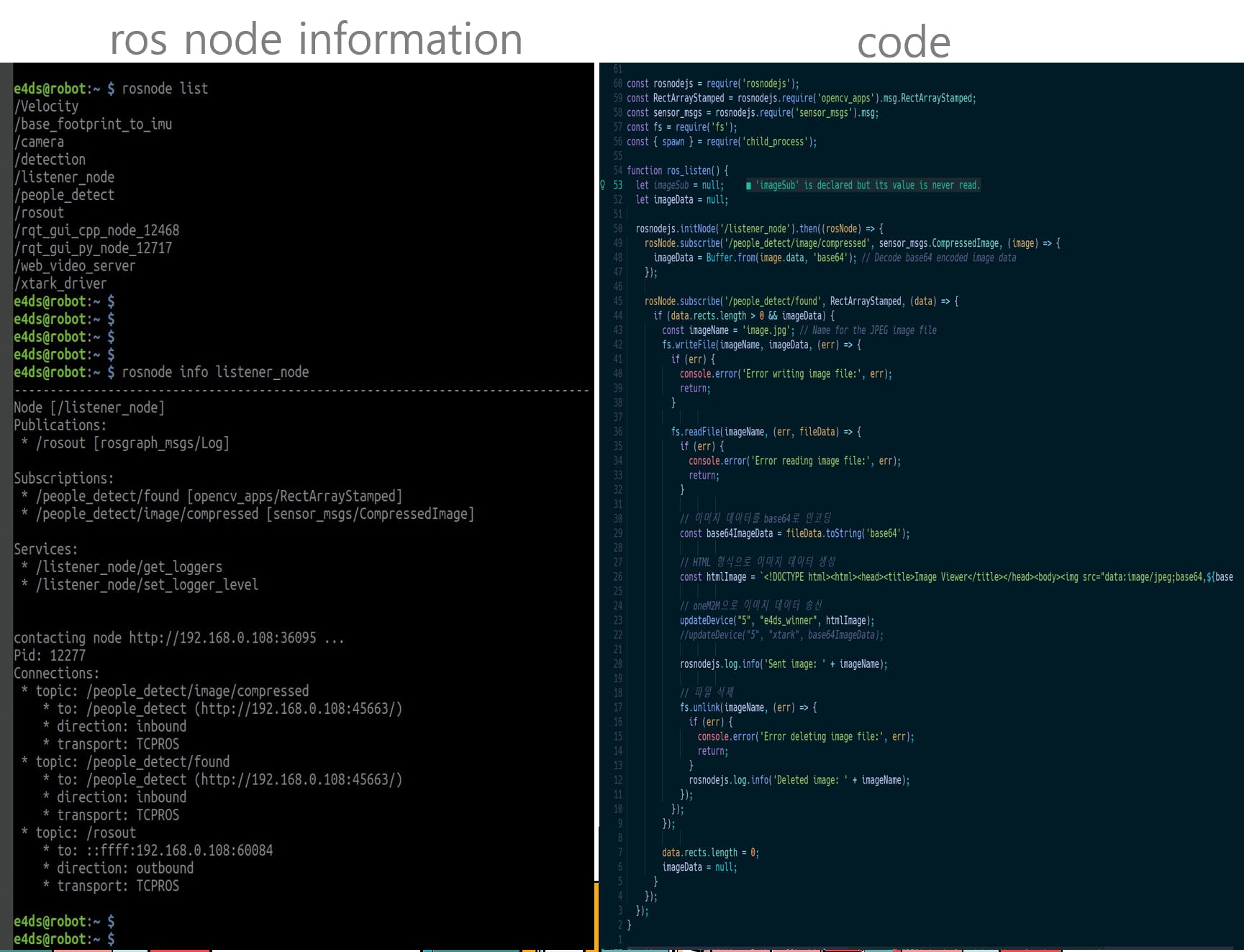The width and height of the screenshot is (1244, 952).
Task: Click the last 'e4ds@robot:~ $' prompt in the terminal
Action: coord(64,939)
